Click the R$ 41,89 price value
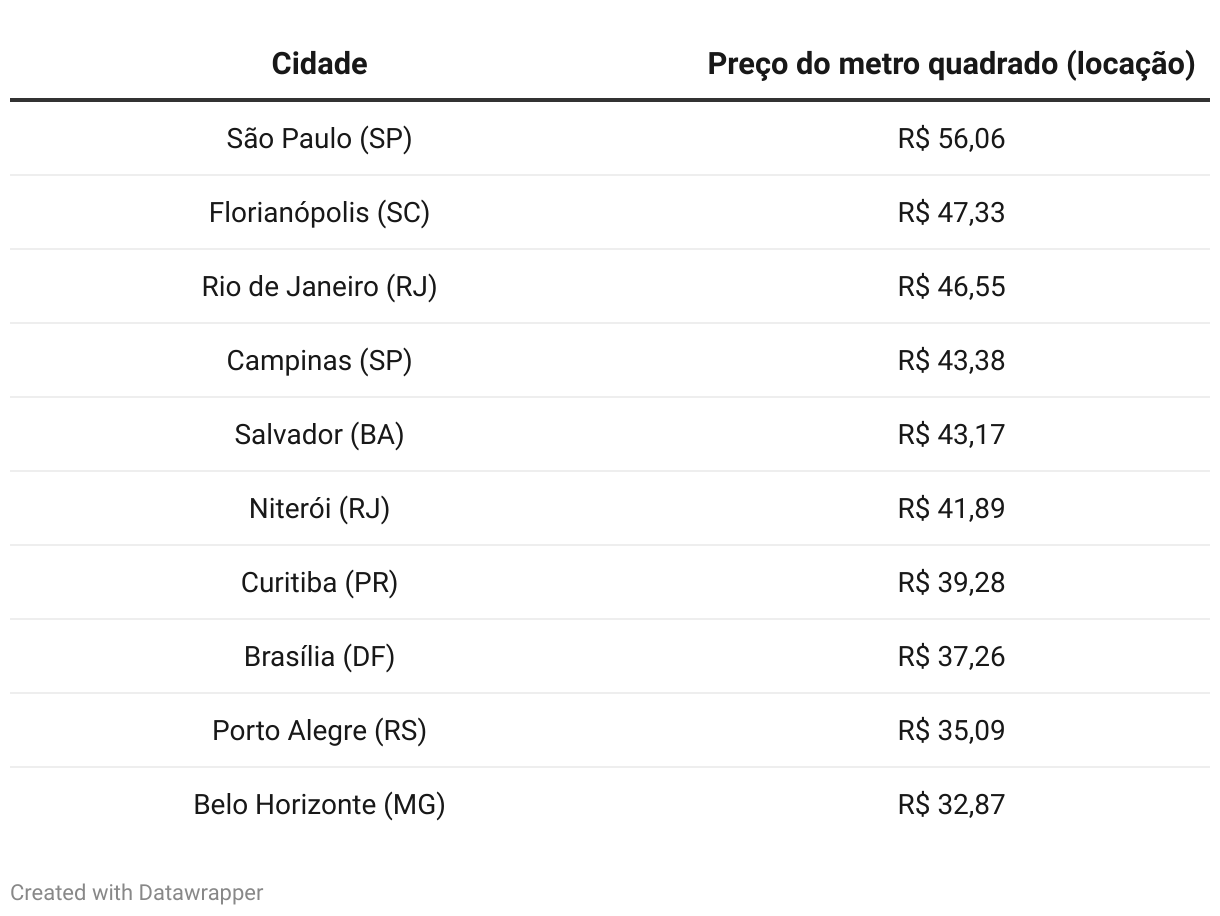Image resolution: width=1220 pixels, height=916 pixels. coord(951,508)
